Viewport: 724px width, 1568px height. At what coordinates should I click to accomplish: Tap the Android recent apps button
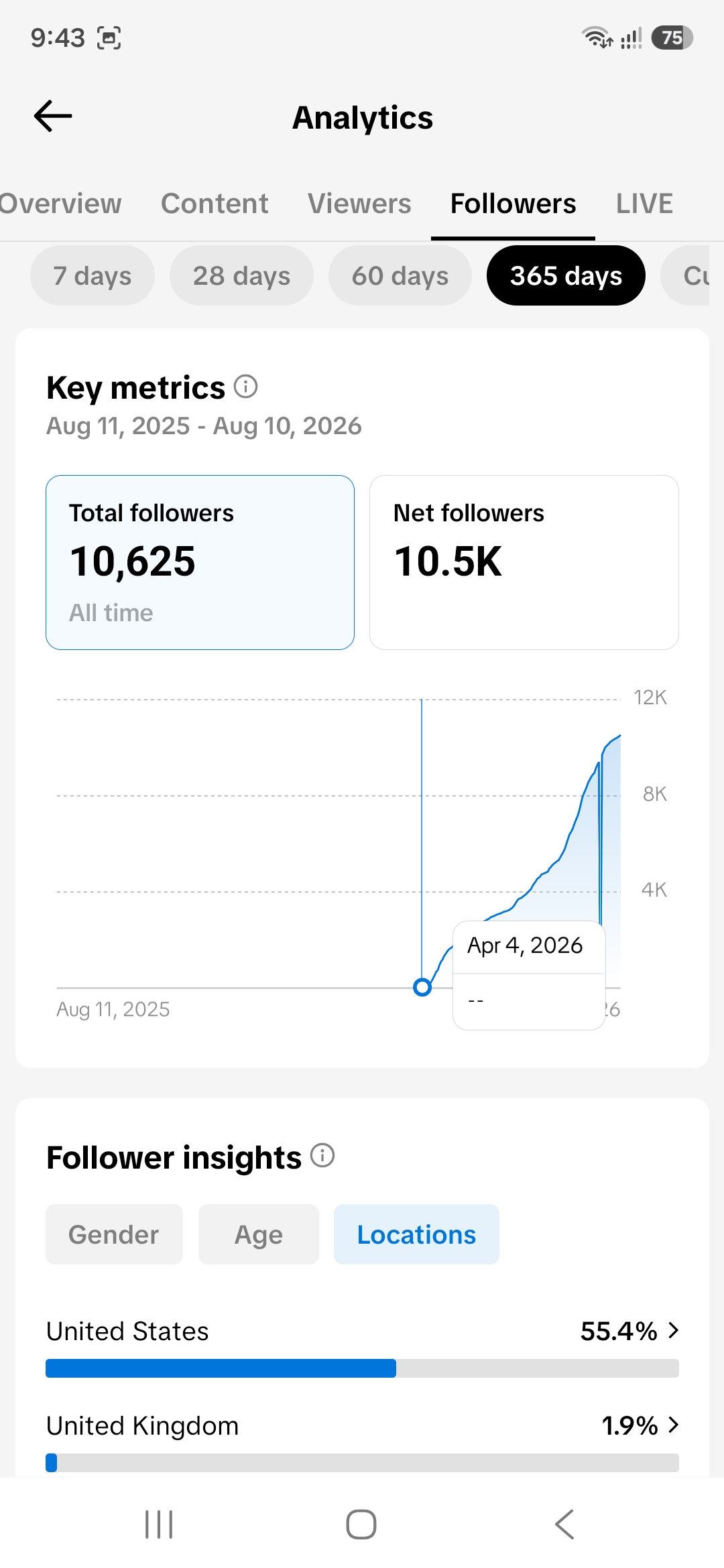pos(159,1524)
